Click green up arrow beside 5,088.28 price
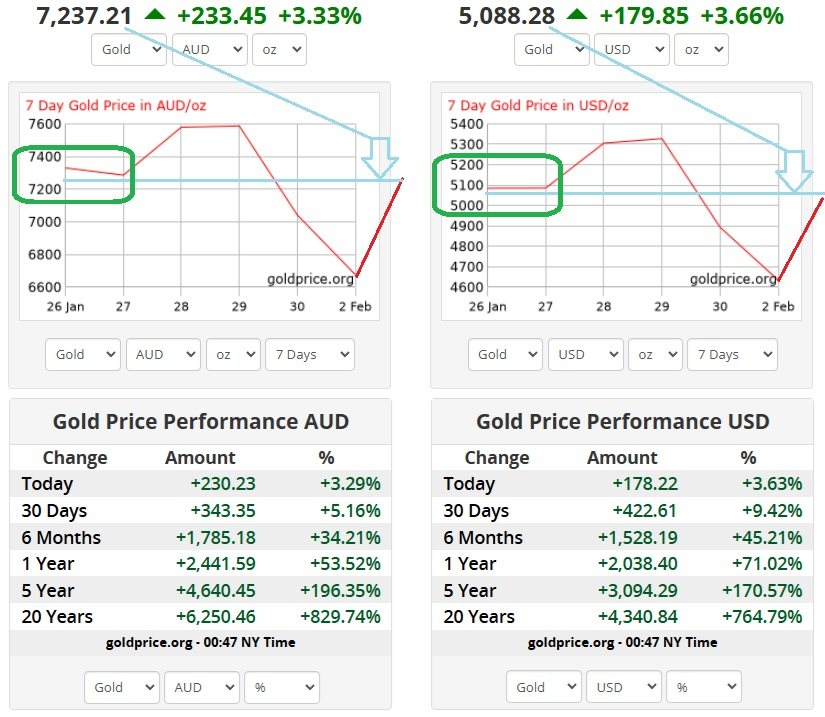The width and height of the screenshot is (825, 717). 577,14
